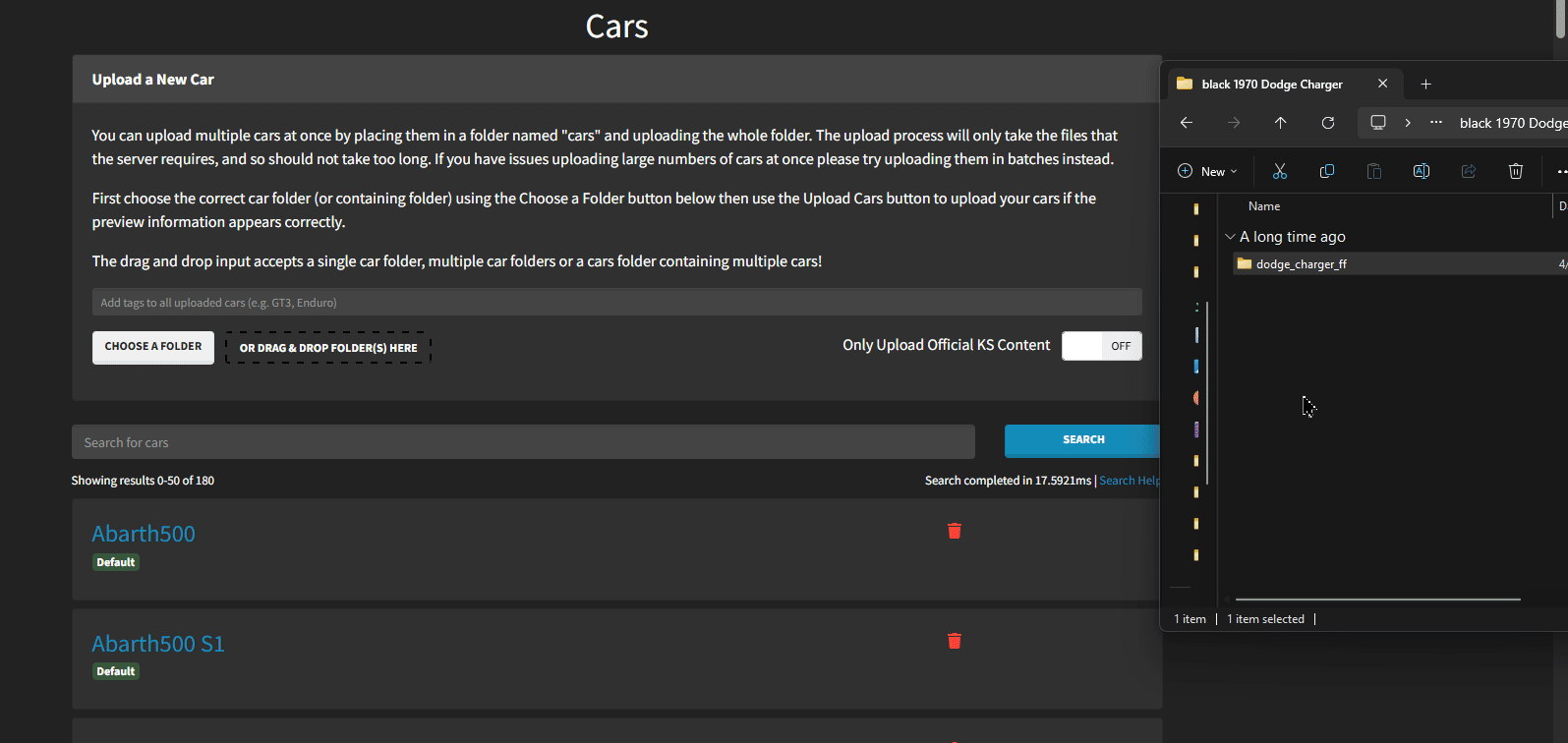1568x743 pixels.
Task: Click the CHOOSE A FOLDER button
Action: point(153,347)
